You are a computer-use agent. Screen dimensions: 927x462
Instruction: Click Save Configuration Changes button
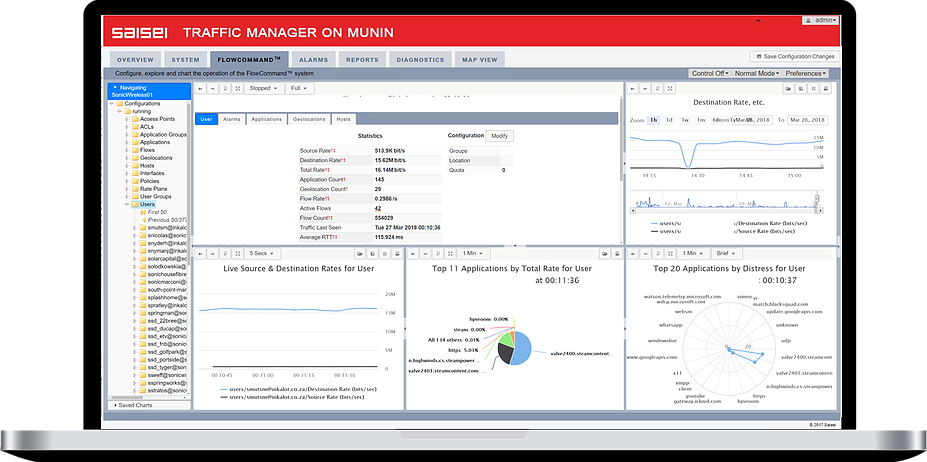point(795,56)
